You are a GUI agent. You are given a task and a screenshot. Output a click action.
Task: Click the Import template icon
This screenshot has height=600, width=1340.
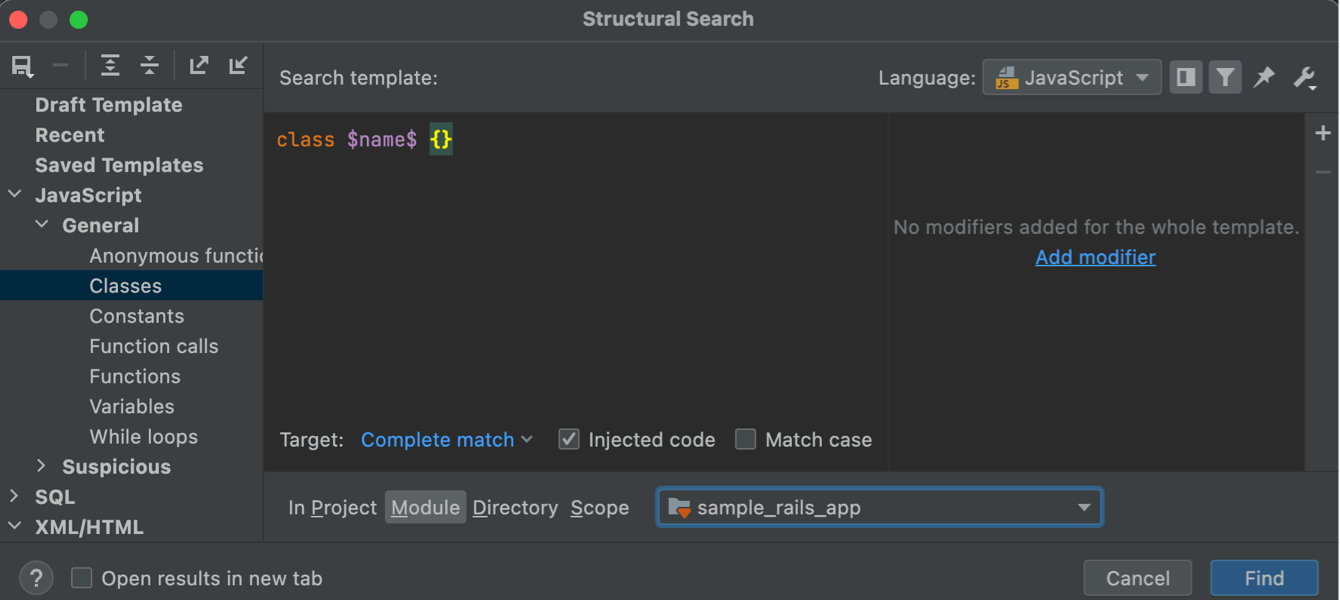click(238, 66)
